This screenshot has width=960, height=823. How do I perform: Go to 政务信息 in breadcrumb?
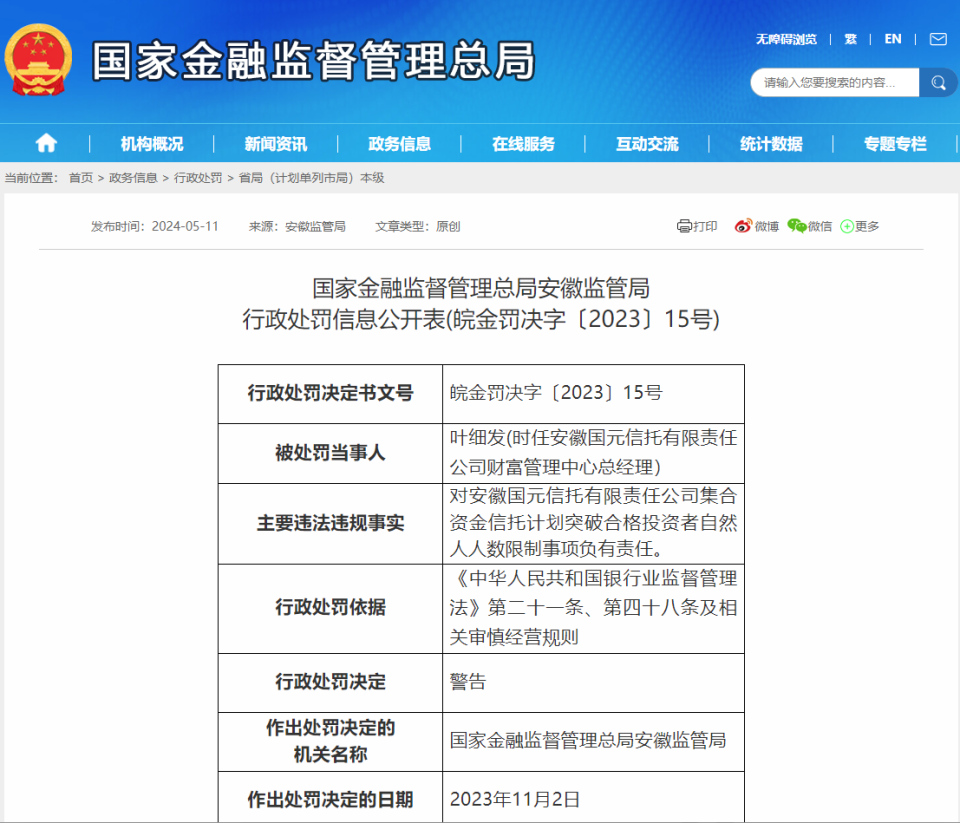click(x=133, y=178)
